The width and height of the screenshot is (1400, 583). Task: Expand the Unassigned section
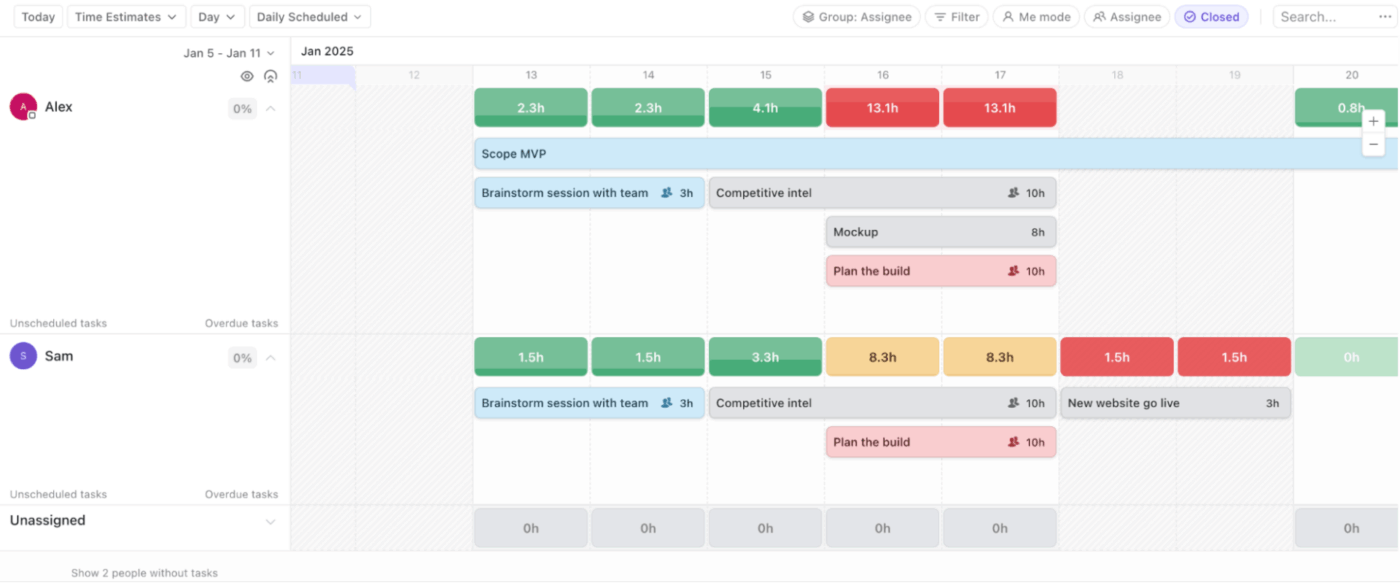(x=270, y=521)
